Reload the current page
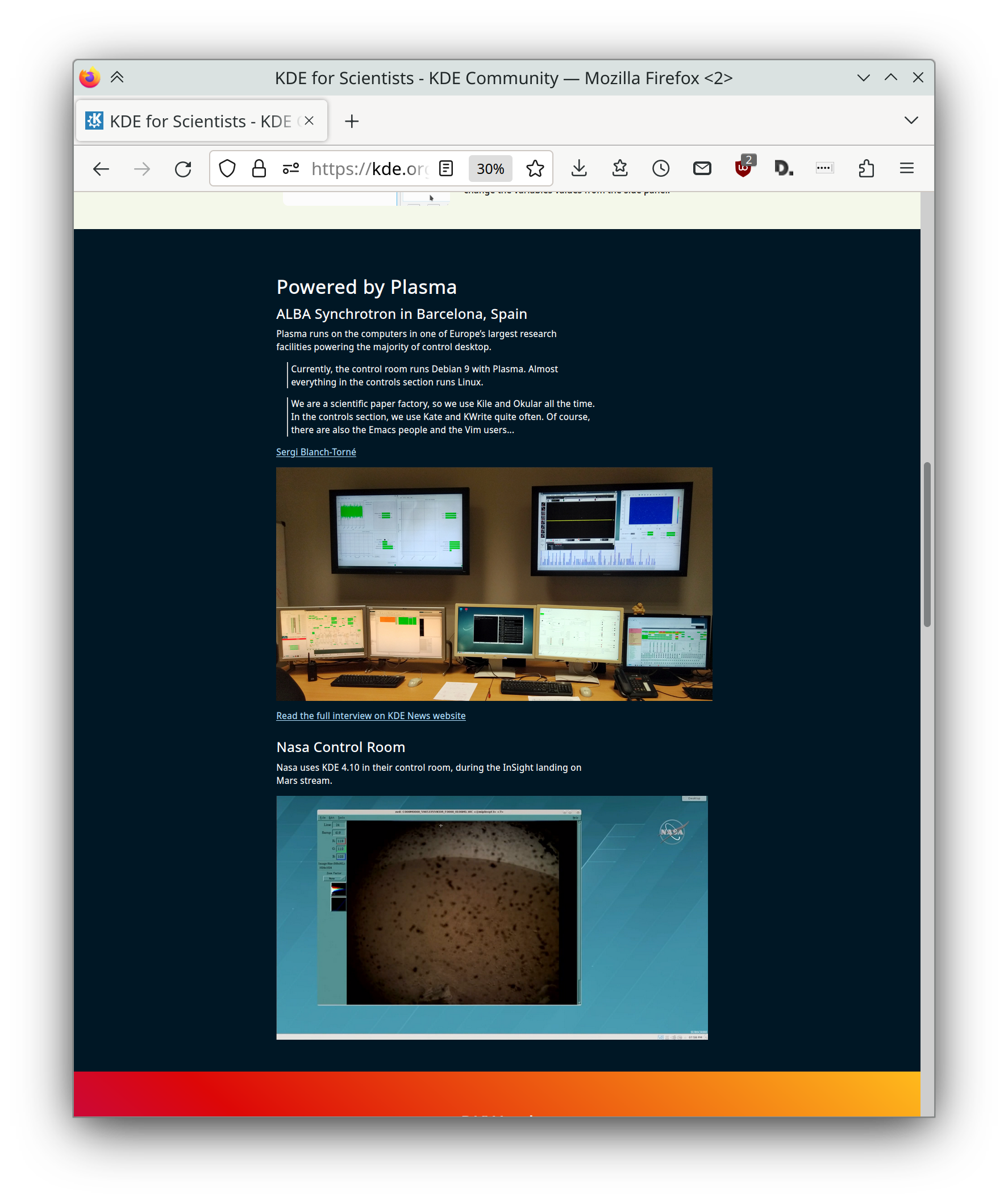This screenshot has height=1204, width=1008. [183, 169]
